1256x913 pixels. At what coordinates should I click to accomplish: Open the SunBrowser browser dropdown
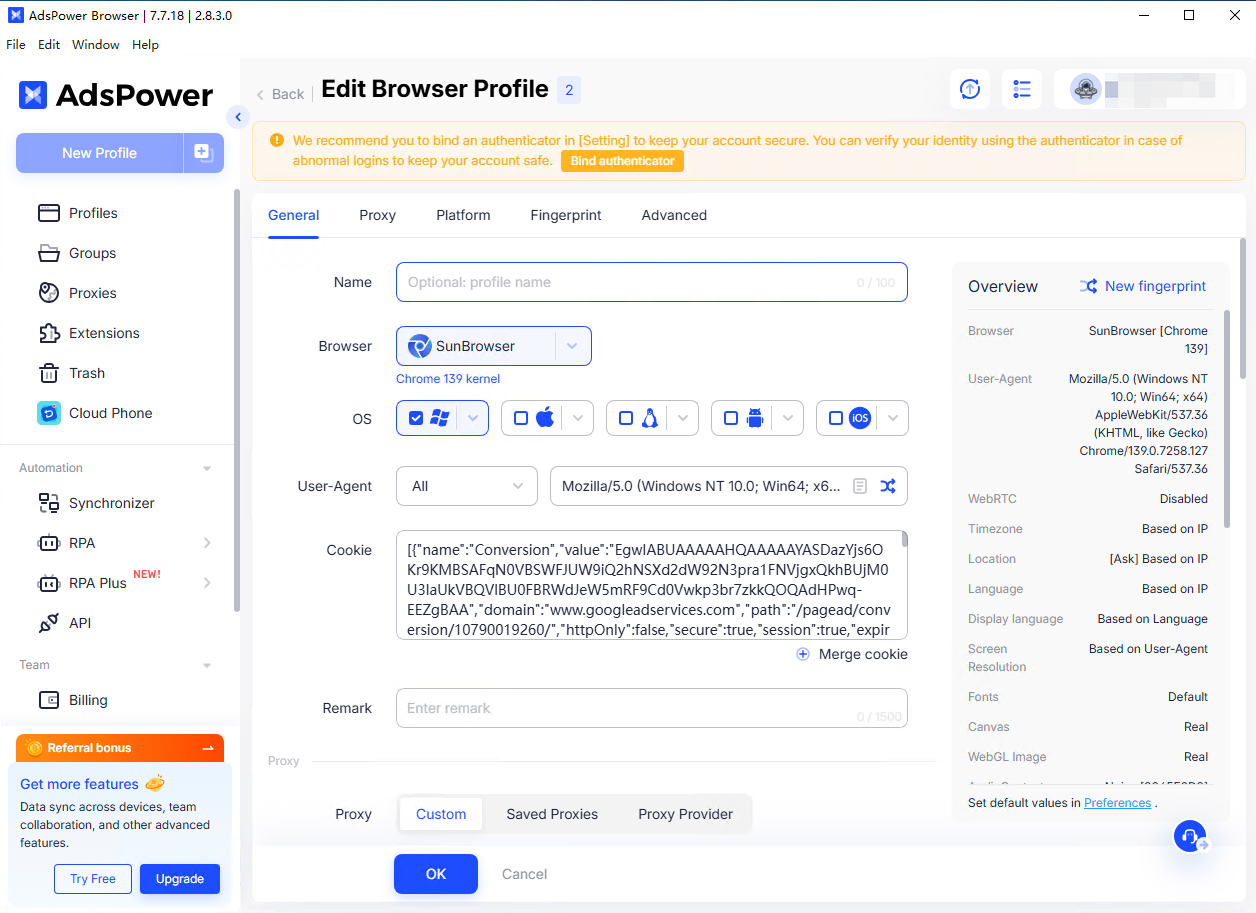pyautogui.click(x=571, y=346)
